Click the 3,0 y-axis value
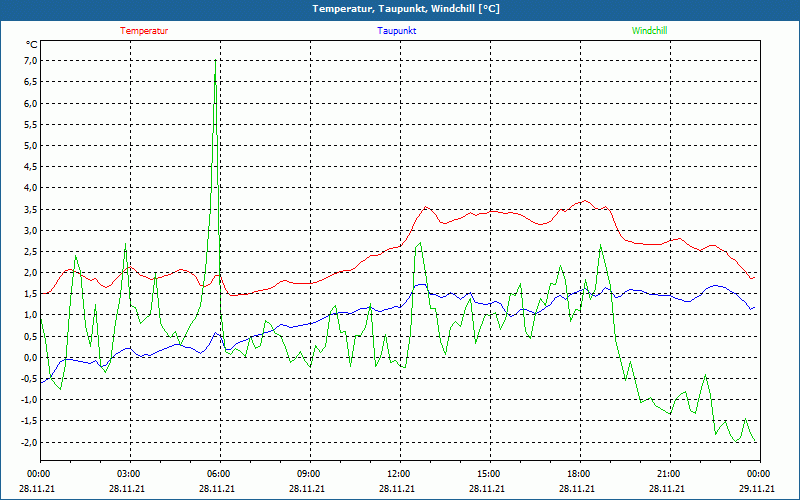Screen dimensions: 800x500 pos(31,230)
